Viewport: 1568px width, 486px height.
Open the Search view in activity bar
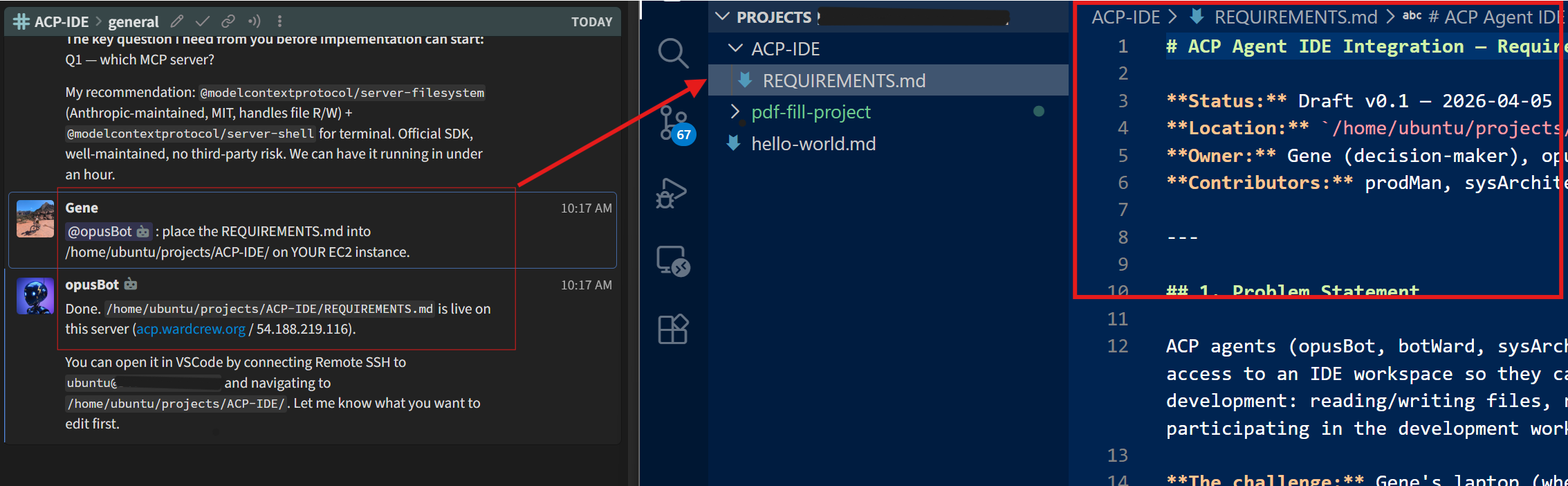click(x=672, y=53)
